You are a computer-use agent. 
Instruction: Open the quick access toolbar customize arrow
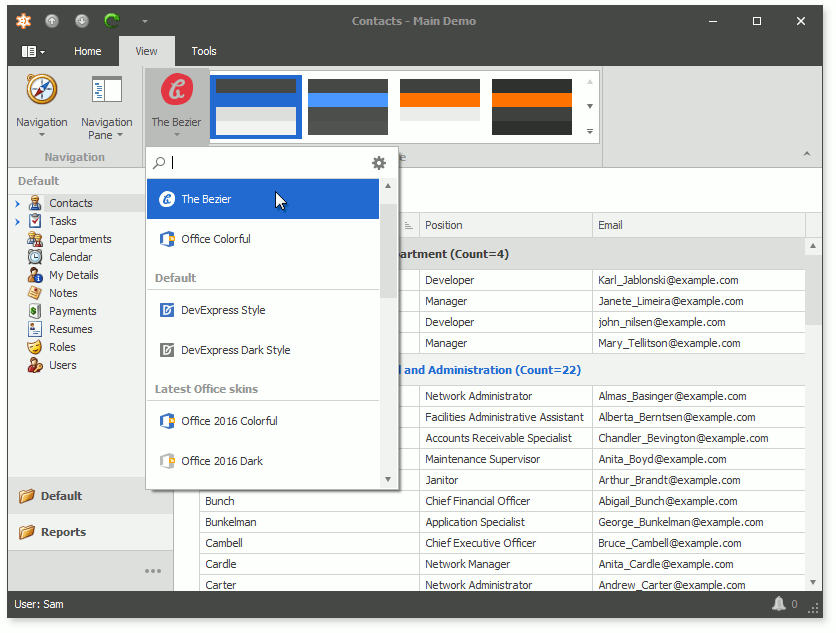[144, 21]
